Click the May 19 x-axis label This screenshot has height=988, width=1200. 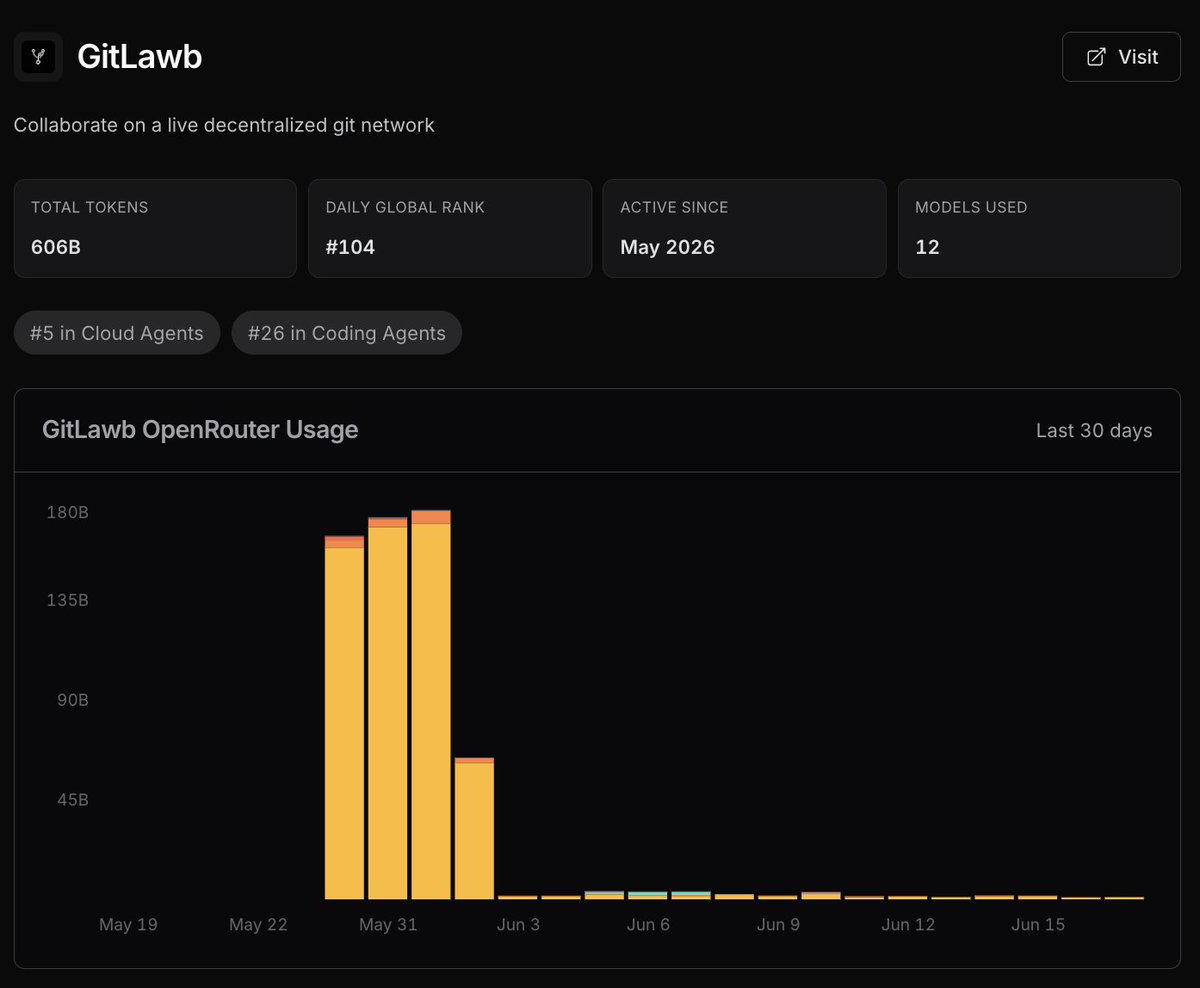(128, 925)
